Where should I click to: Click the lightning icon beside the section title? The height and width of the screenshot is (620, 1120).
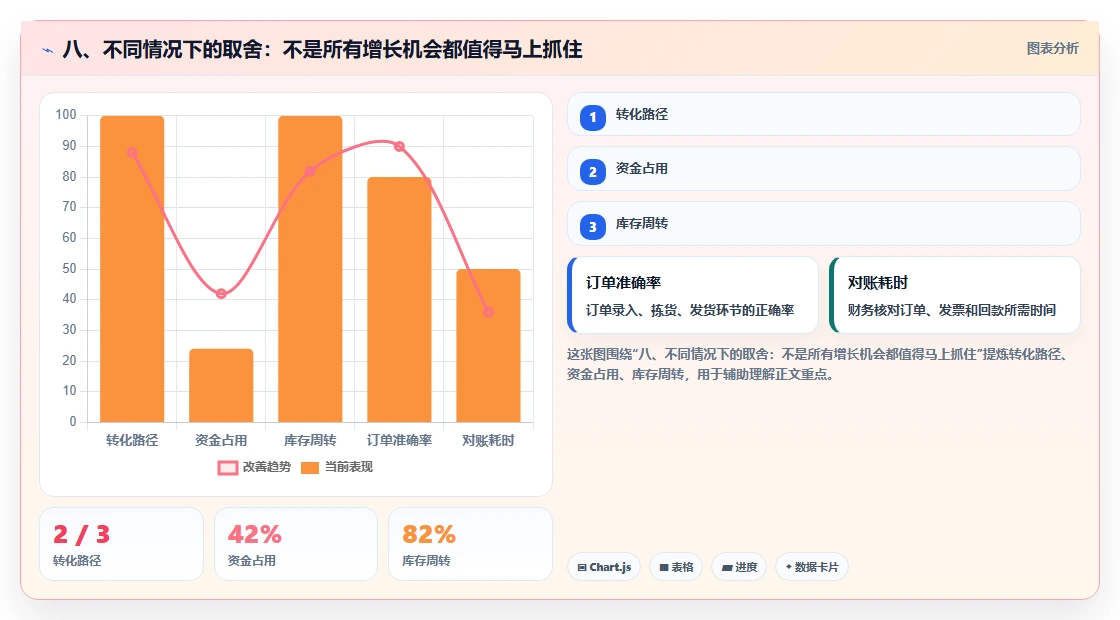[x=48, y=50]
